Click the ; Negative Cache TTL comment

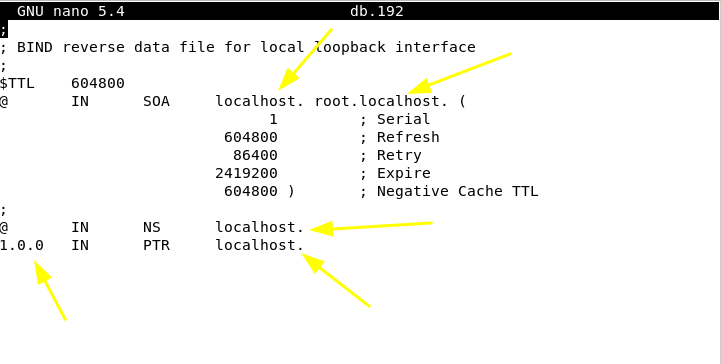[x=449, y=191]
